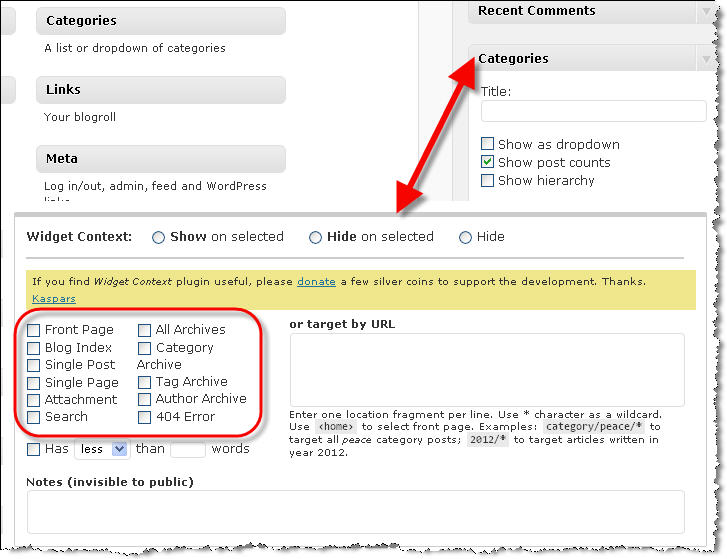The height and width of the screenshot is (559, 727).
Task: Tick the All Archives checkbox
Action: pyautogui.click(x=144, y=330)
